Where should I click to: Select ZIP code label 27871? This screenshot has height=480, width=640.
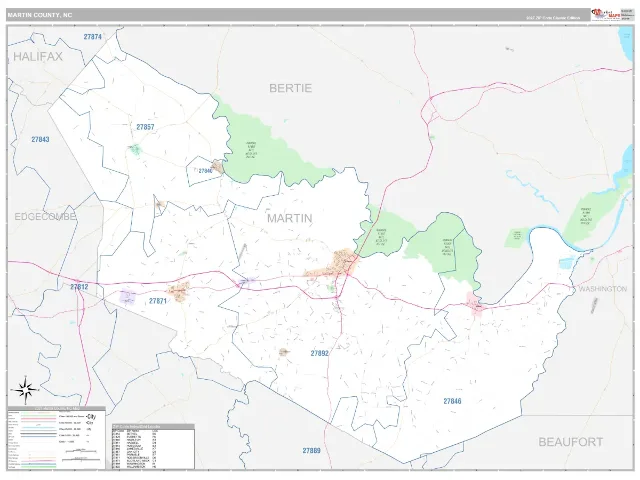click(x=158, y=301)
